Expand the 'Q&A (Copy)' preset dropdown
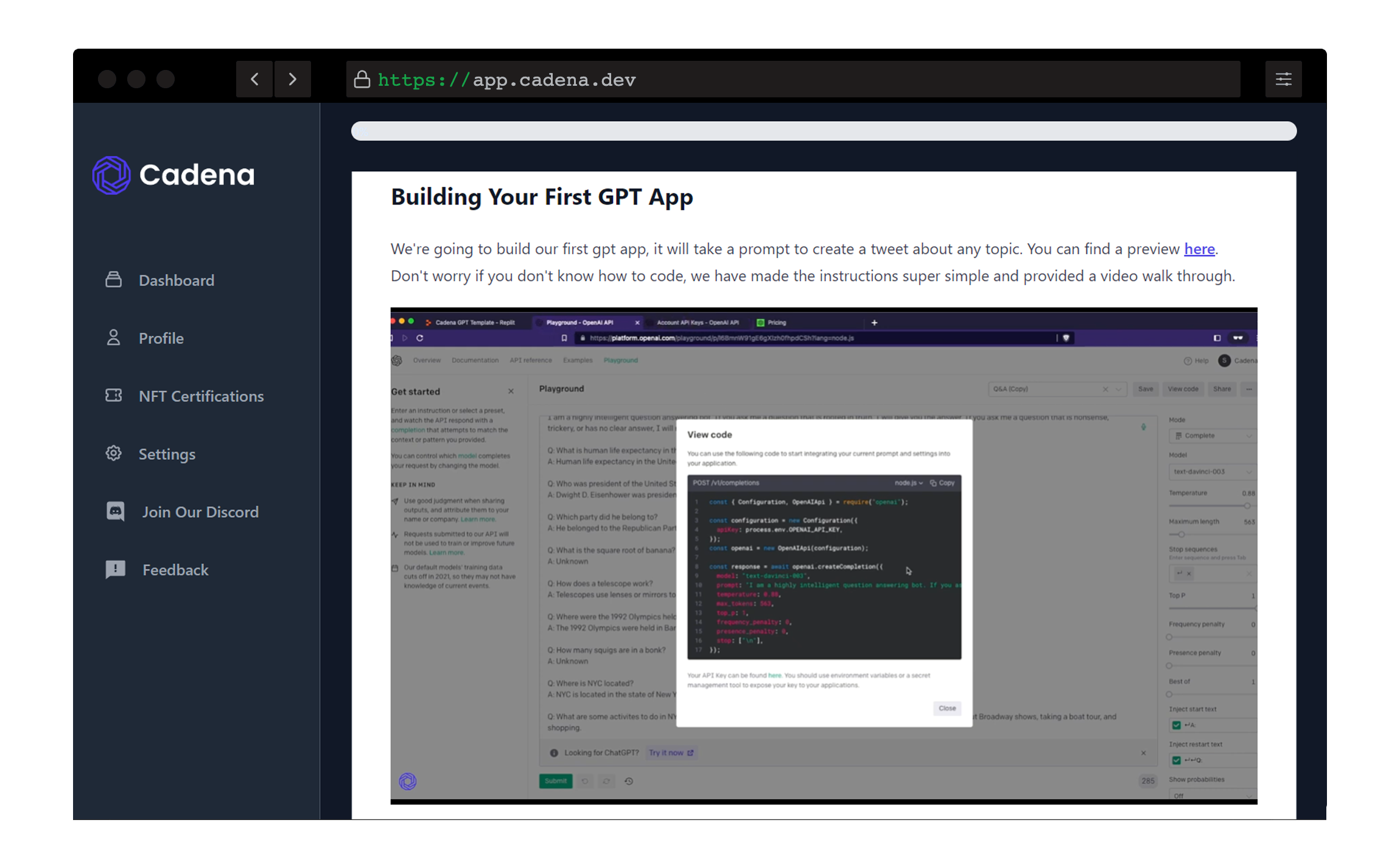 point(1118,389)
